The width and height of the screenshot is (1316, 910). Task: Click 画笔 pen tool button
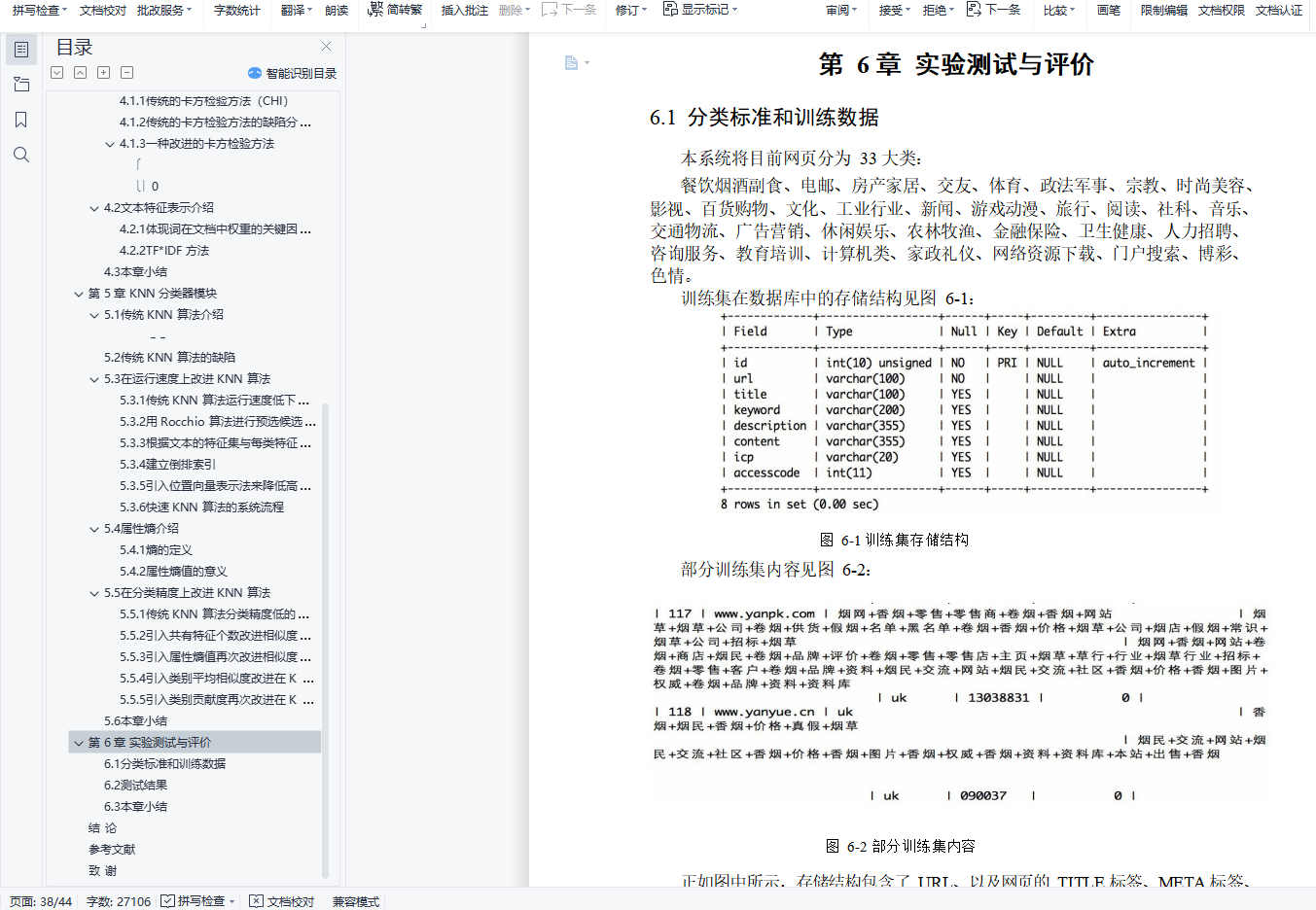point(1109,10)
